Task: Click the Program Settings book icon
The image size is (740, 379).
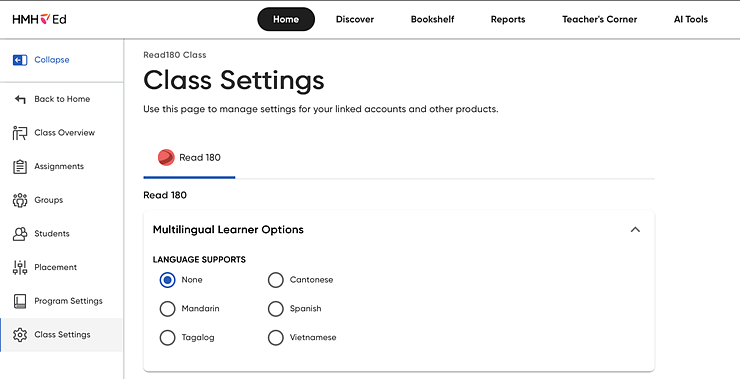Action: [x=20, y=301]
